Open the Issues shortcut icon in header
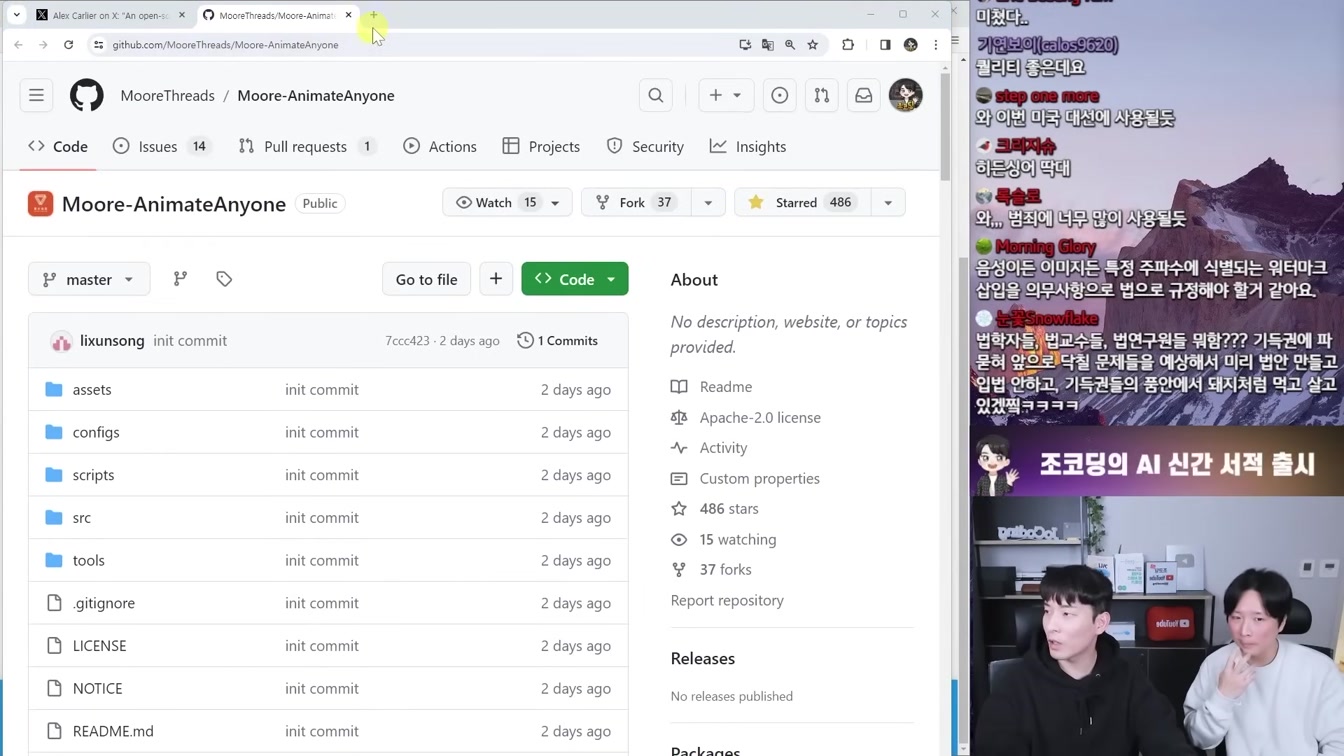Image resolution: width=1344 pixels, height=756 pixels. (779, 95)
